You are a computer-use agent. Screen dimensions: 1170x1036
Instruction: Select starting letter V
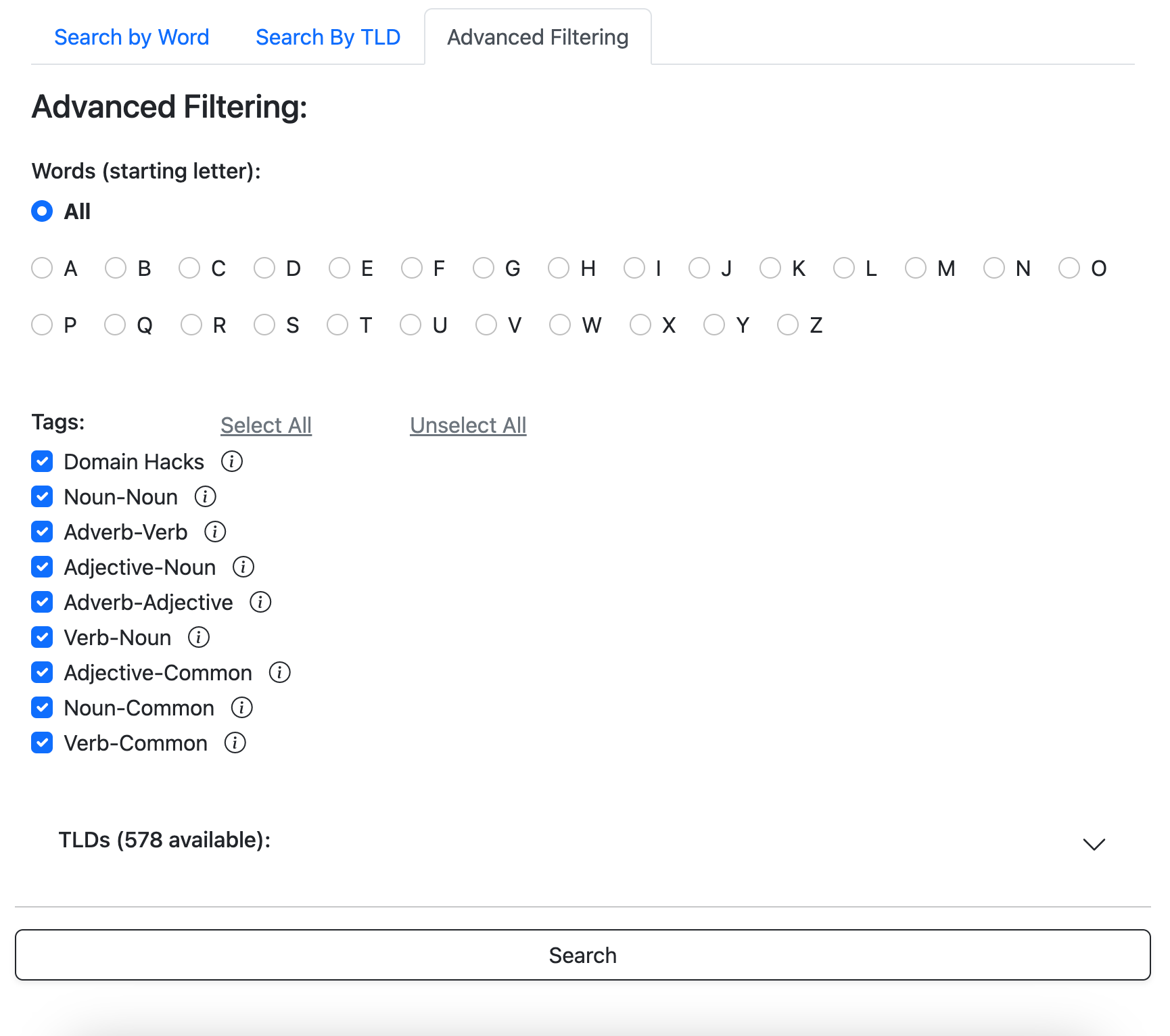point(486,325)
